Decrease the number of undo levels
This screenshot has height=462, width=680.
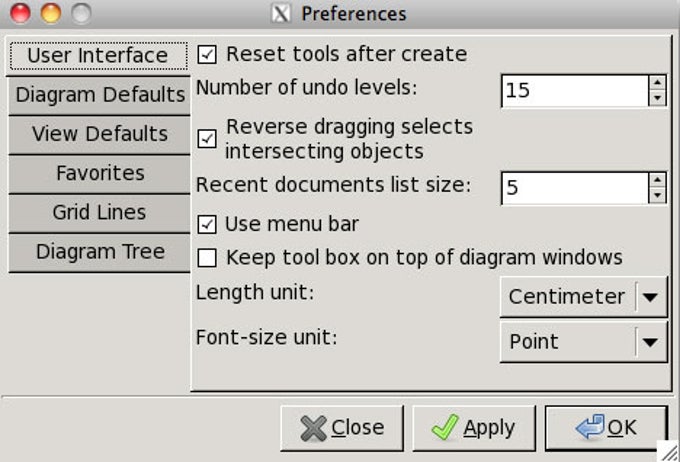(657, 98)
